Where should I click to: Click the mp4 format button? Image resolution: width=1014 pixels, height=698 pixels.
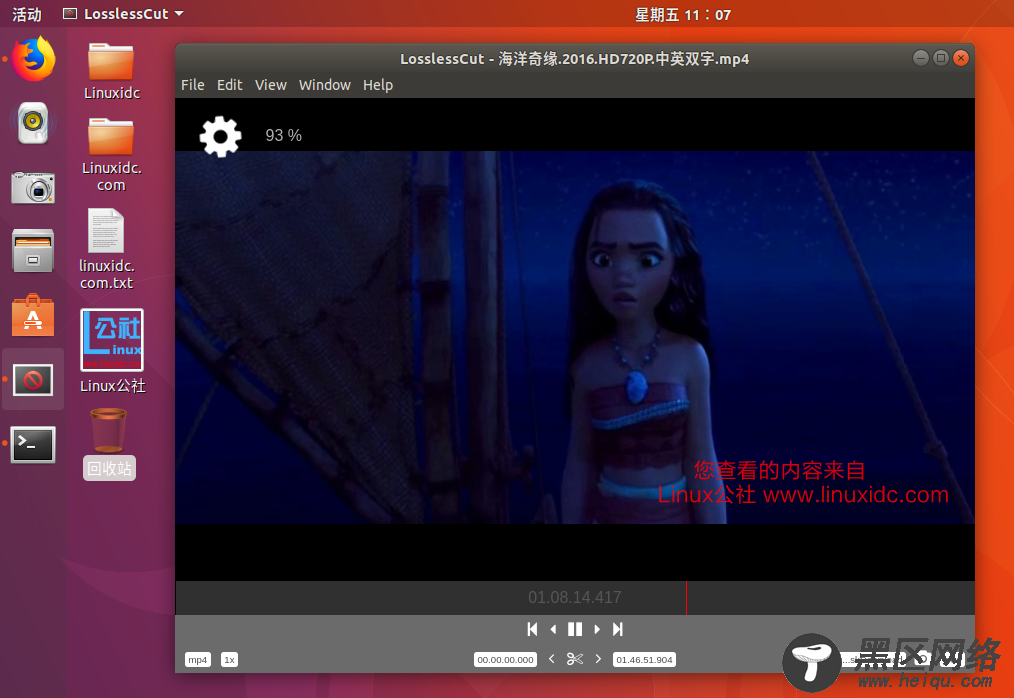click(x=198, y=659)
